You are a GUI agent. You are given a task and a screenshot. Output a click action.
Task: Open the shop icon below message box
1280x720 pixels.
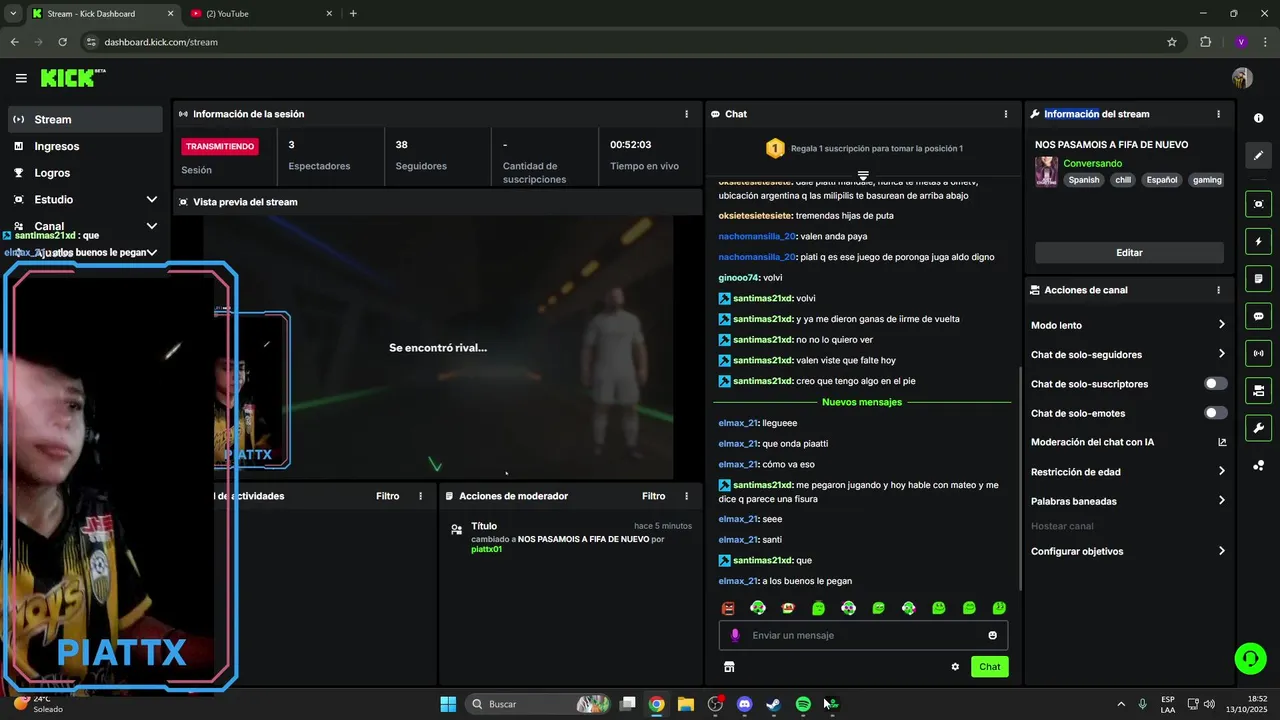729,667
